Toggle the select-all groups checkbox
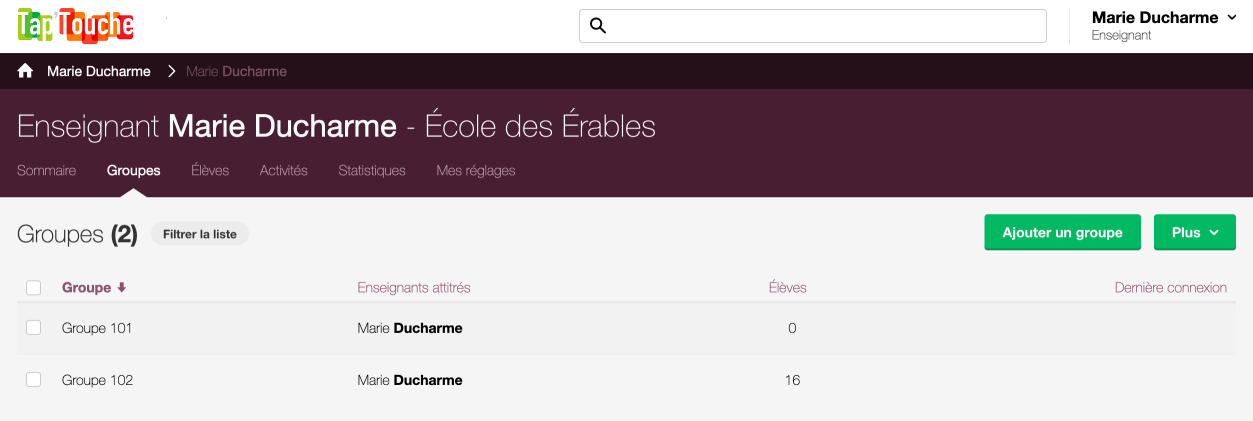The image size is (1253, 421). (x=34, y=288)
